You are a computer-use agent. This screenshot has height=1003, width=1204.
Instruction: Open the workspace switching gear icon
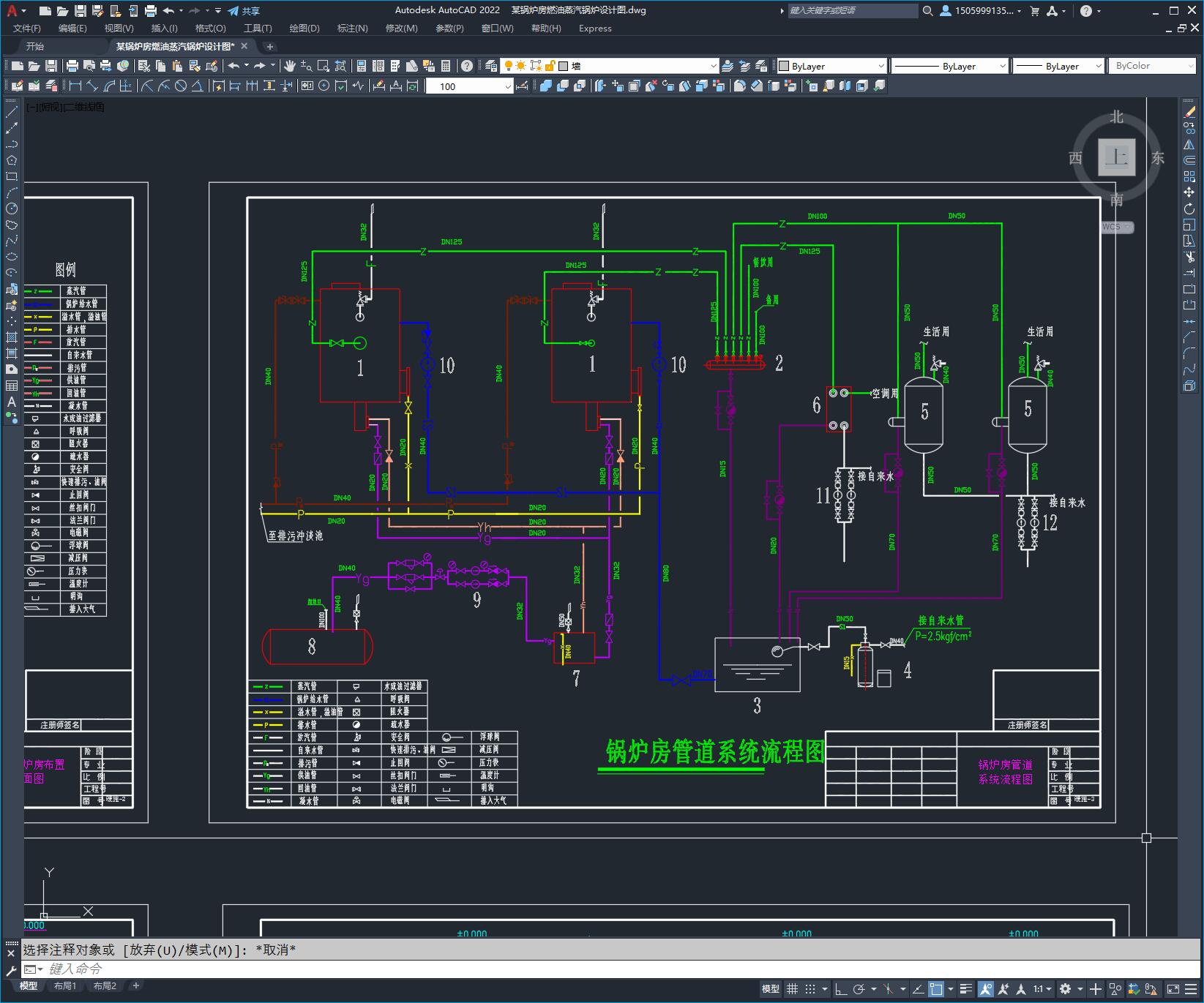coord(1066,989)
